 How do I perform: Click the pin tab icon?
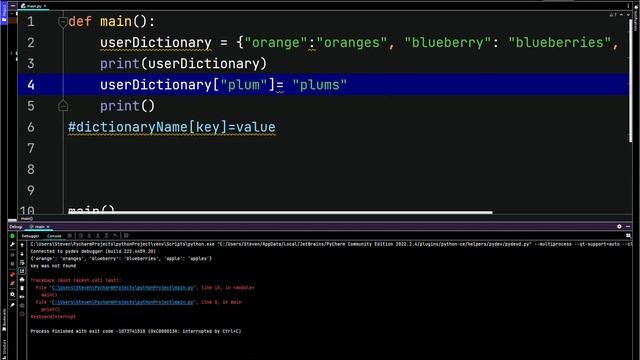[x=12, y=305]
